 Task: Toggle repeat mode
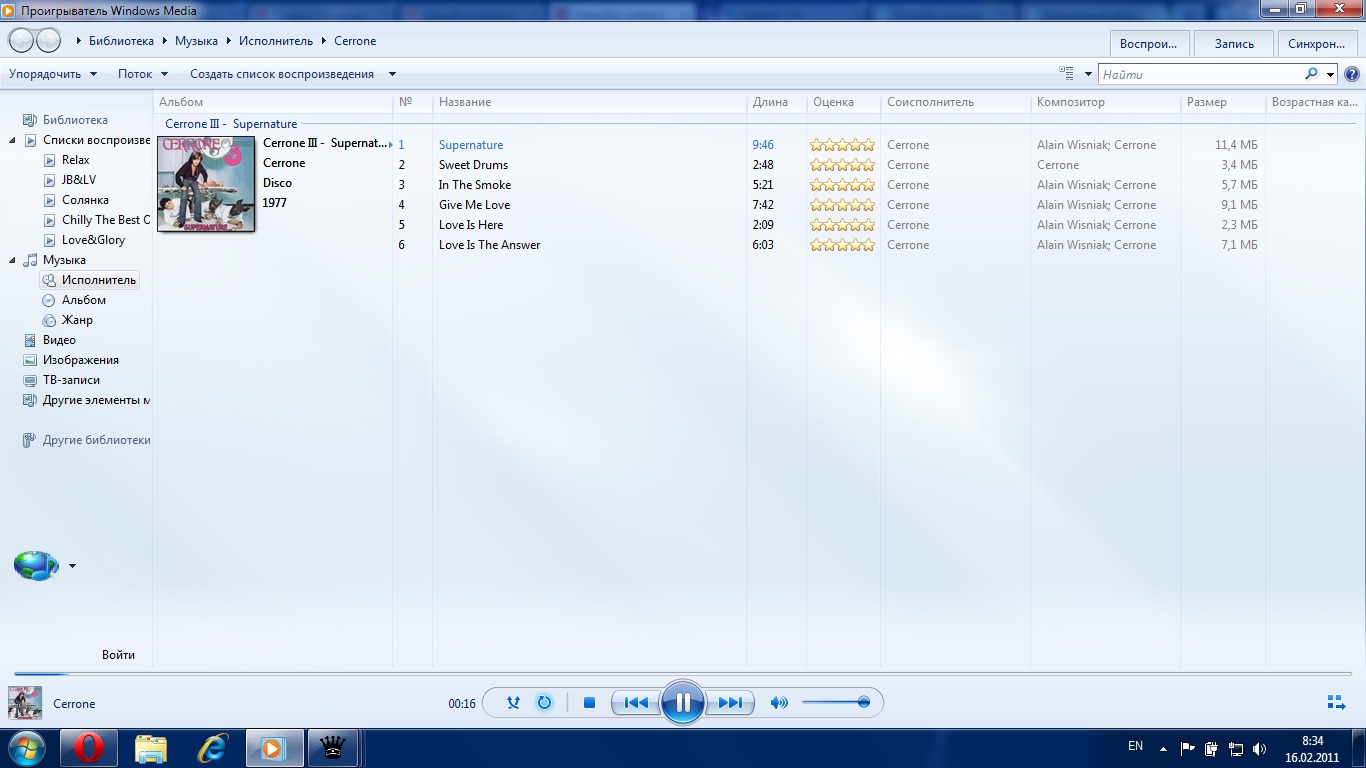pyautogui.click(x=544, y=703)
